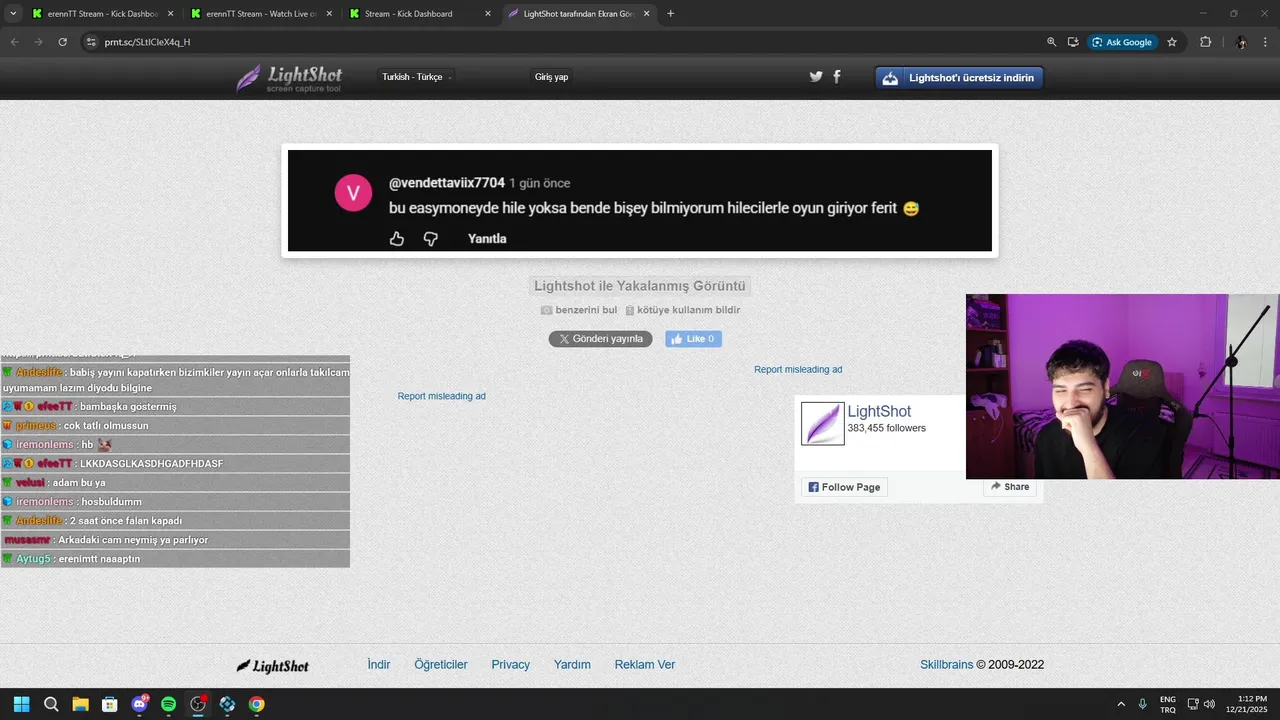Click the pink V avatar of vendettaviix7704
Viewport: 1280px width, 720px height.
click(x=353, y=193)
